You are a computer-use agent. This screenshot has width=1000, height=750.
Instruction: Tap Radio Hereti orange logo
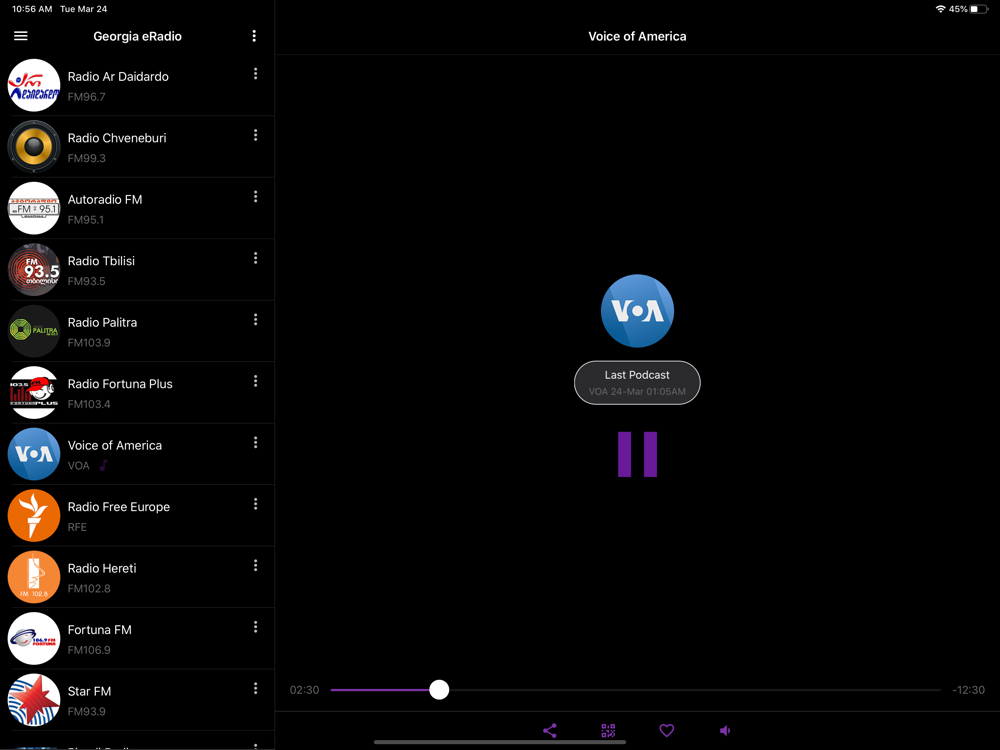click(x=34, y=577)
